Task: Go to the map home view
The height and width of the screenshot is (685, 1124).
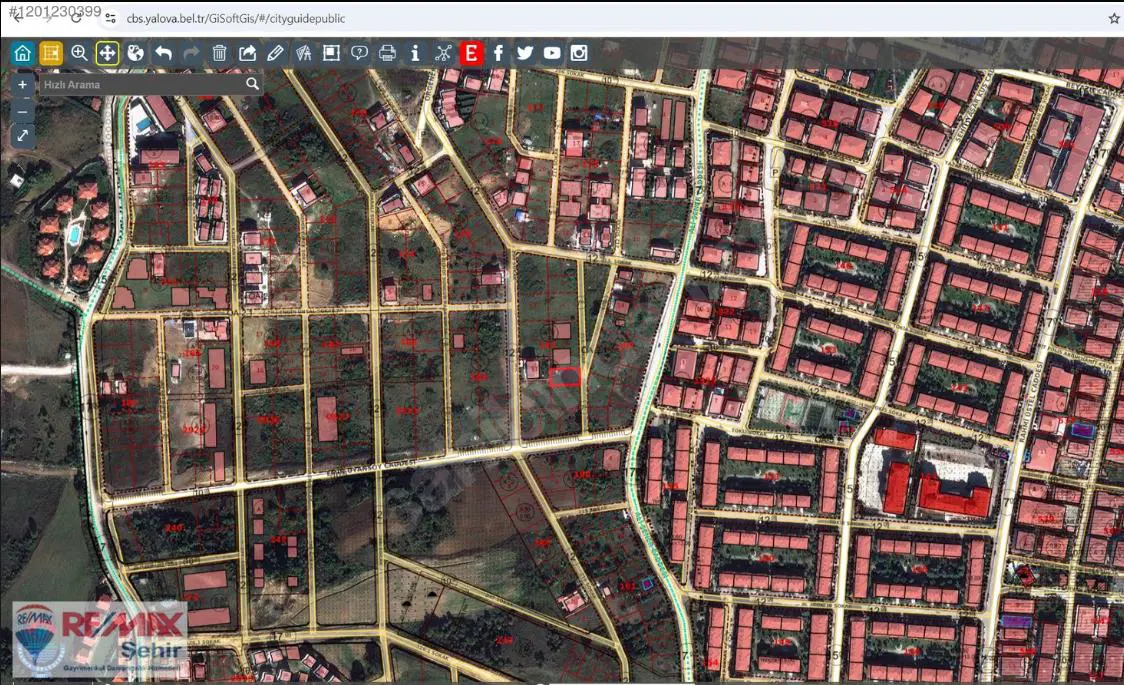Action: (x=23, y=53)
